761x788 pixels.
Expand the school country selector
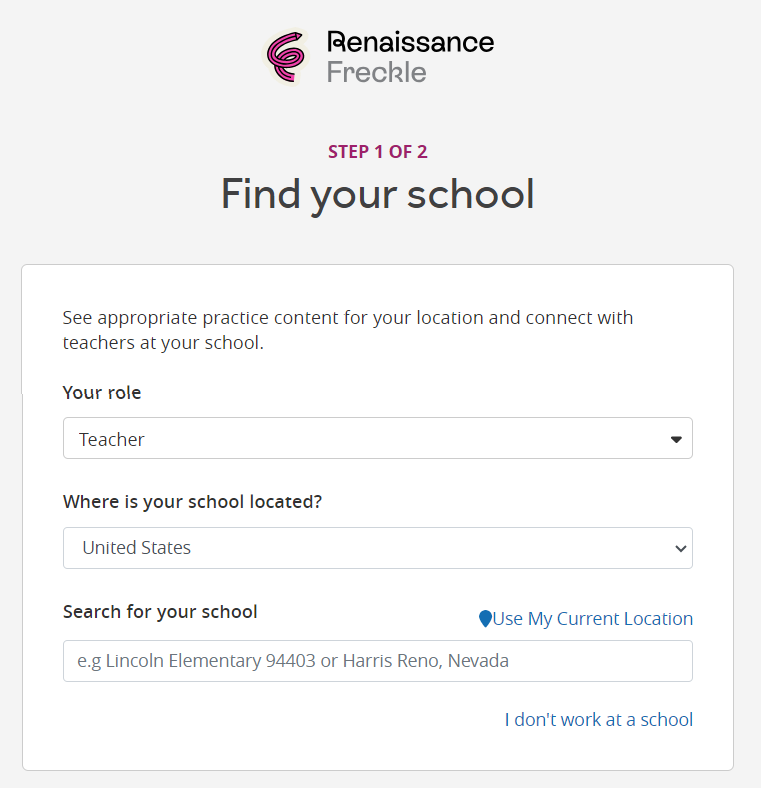(x=377, y=548)
